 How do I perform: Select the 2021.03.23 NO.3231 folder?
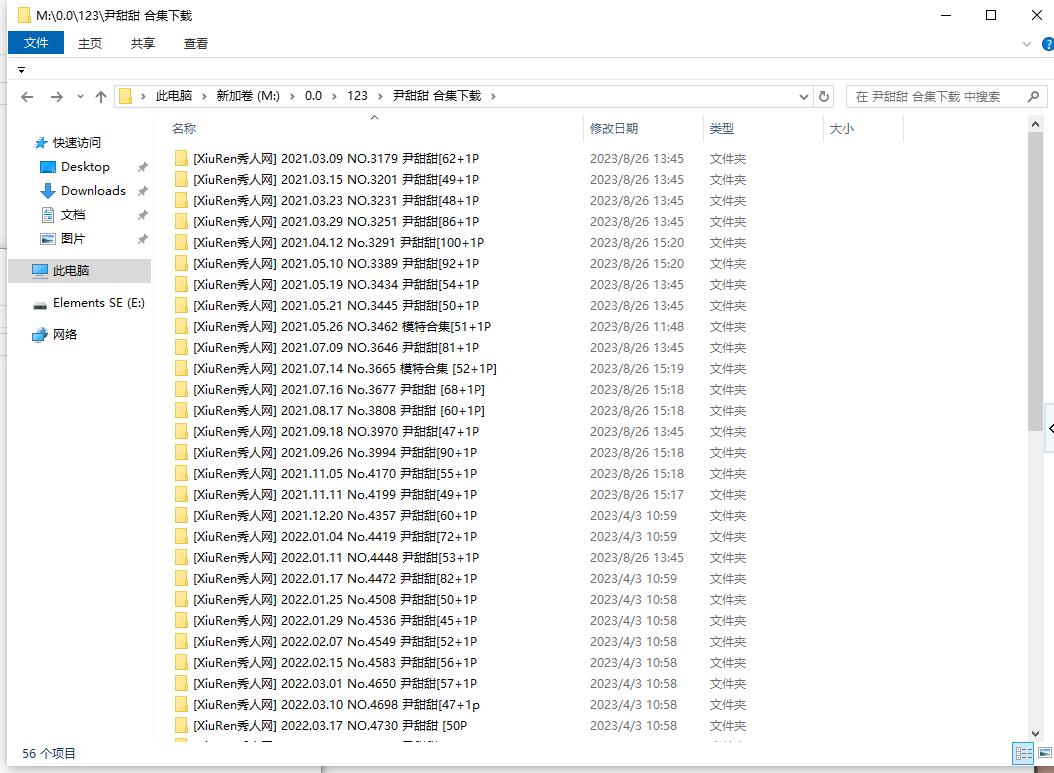coord(336,200)
